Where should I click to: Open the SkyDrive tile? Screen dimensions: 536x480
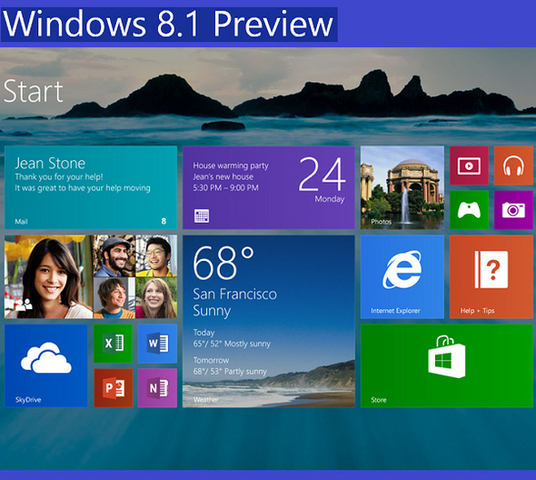[x=46, y=366]
